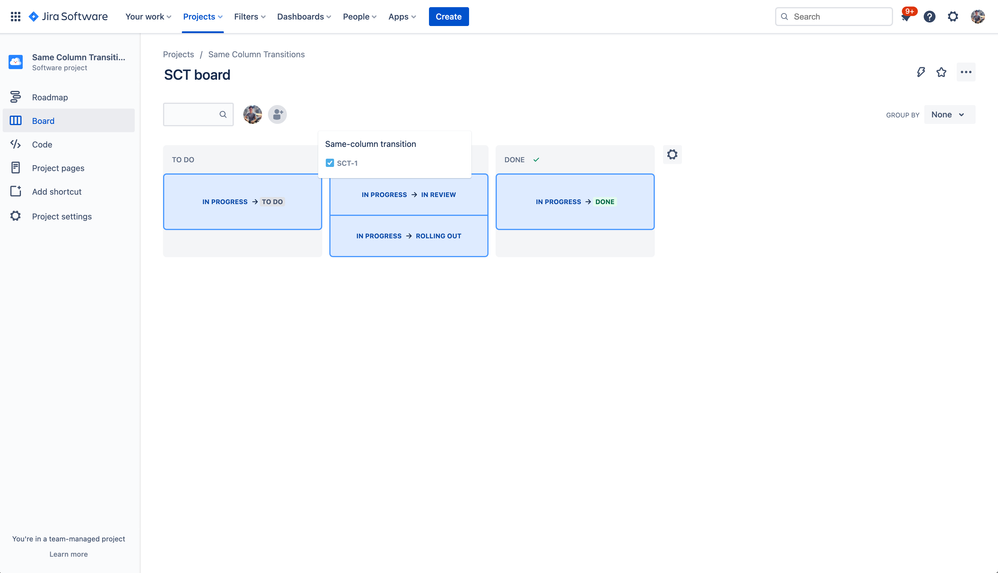Click Add shortcut in the sidebar

69,192
